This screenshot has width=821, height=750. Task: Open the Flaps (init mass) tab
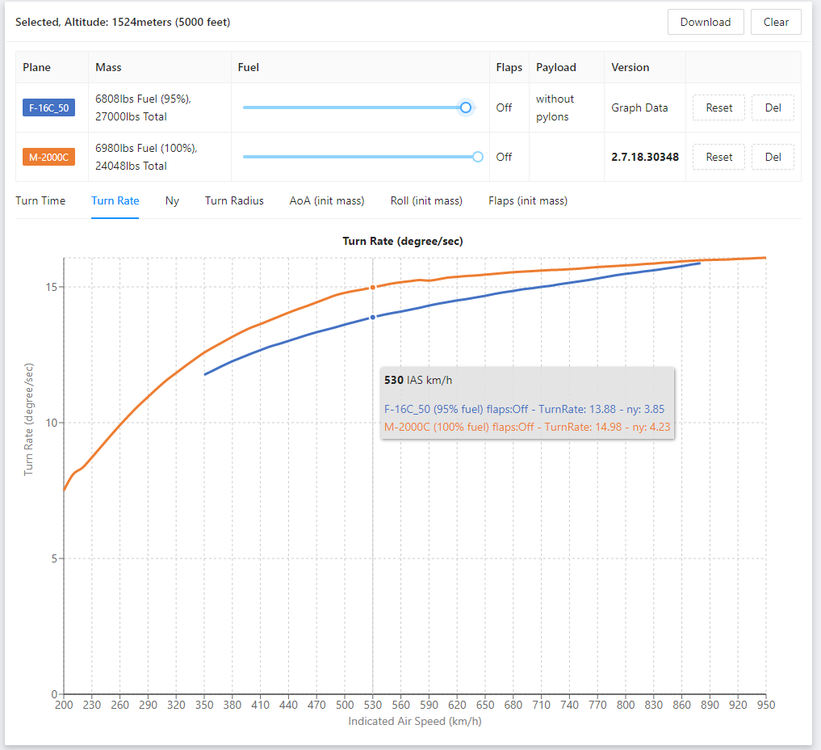(x=528, y=201)
